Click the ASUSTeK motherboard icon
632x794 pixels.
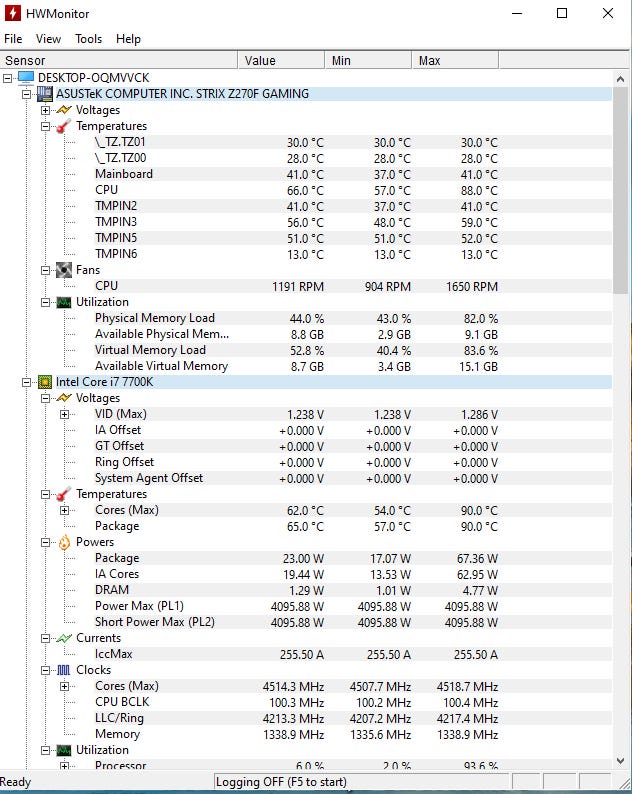(x=45, y=94)
